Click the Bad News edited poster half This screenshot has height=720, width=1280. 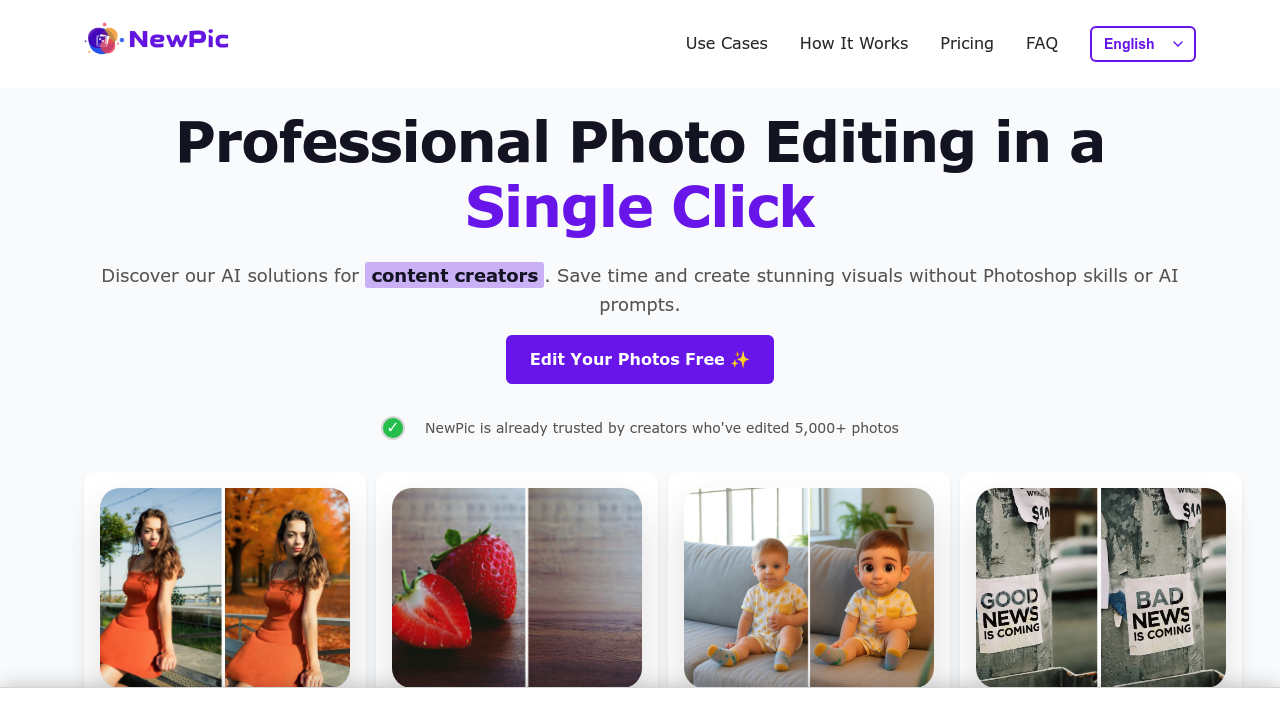tap(1163, 588)
